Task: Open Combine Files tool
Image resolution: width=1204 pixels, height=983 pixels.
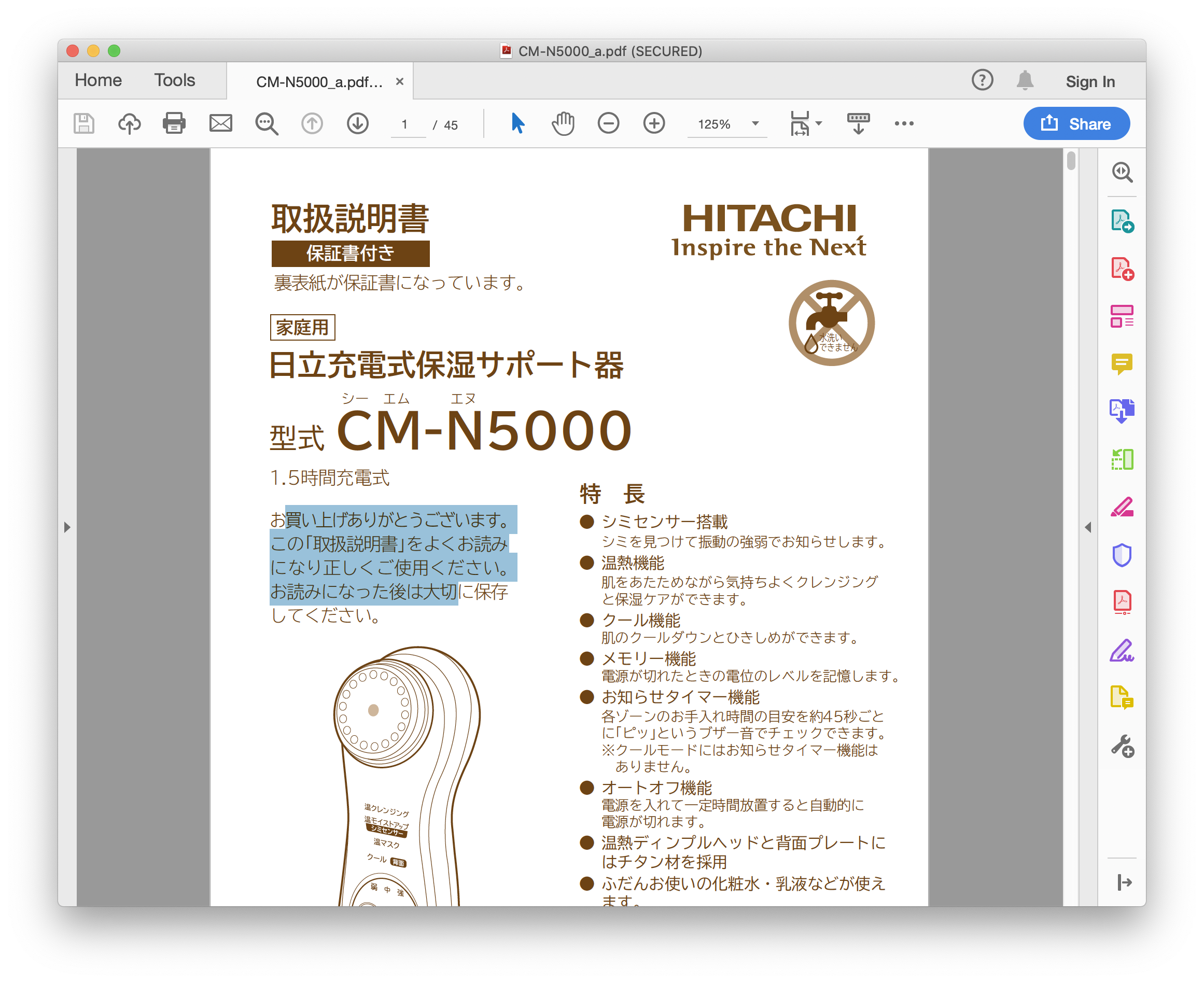Action: [1123, 412]
